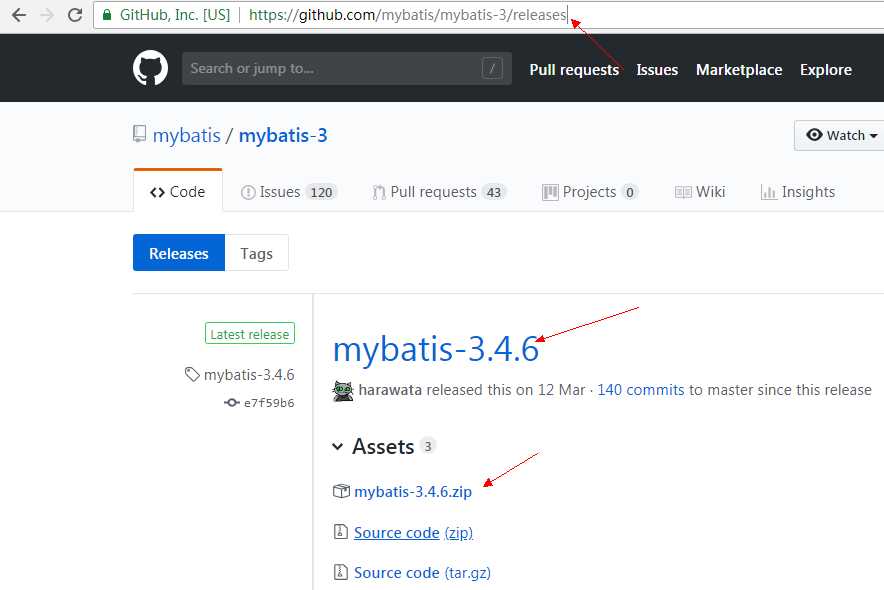This screenshot has width=884, height=590.
Task: Download mybatis-3.4.6.zip asset
Action: [413, 491]
